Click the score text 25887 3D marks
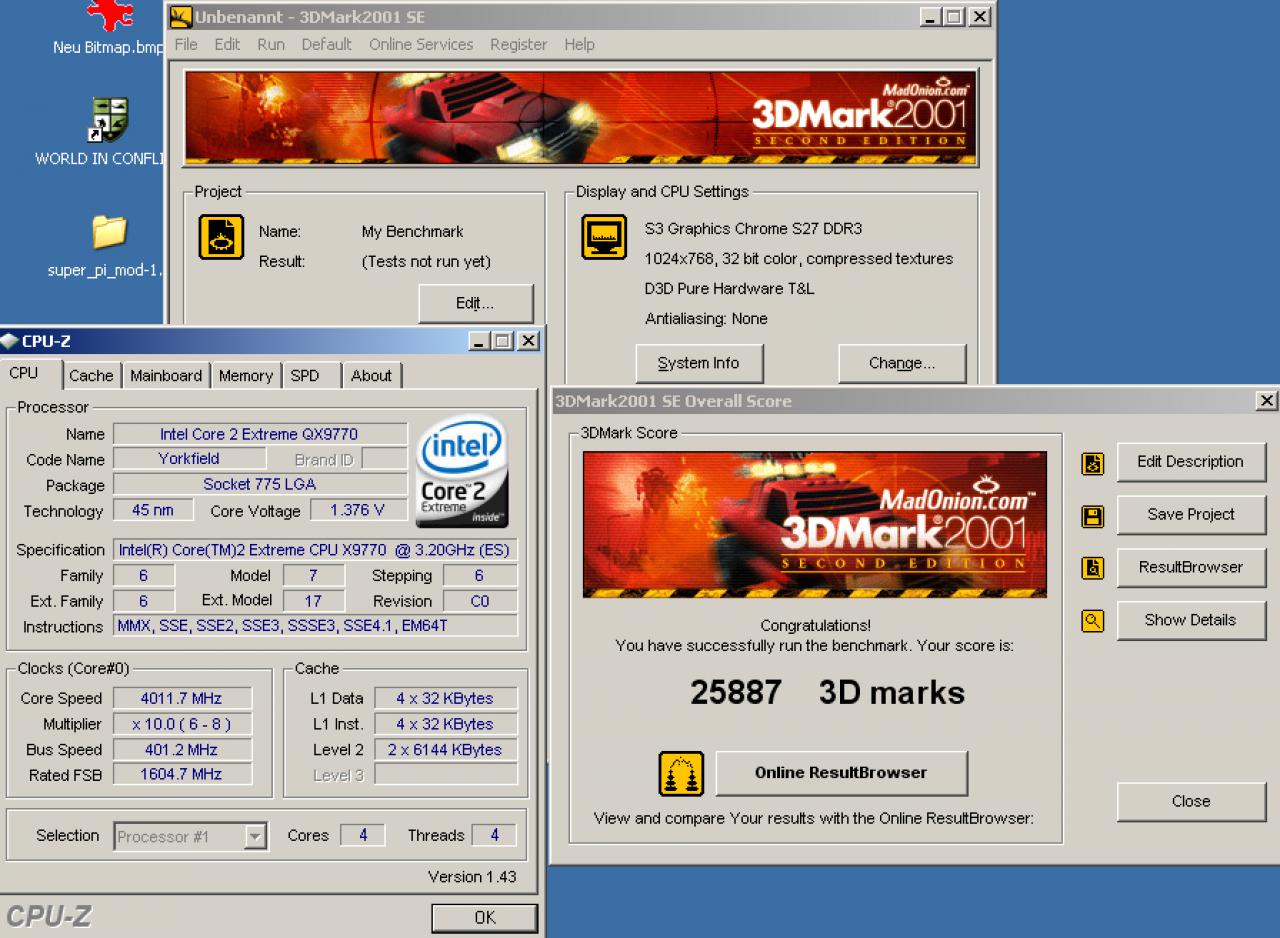Image resolution: width=1280 pixels, height=938 pixels. (x=827, y=693)
